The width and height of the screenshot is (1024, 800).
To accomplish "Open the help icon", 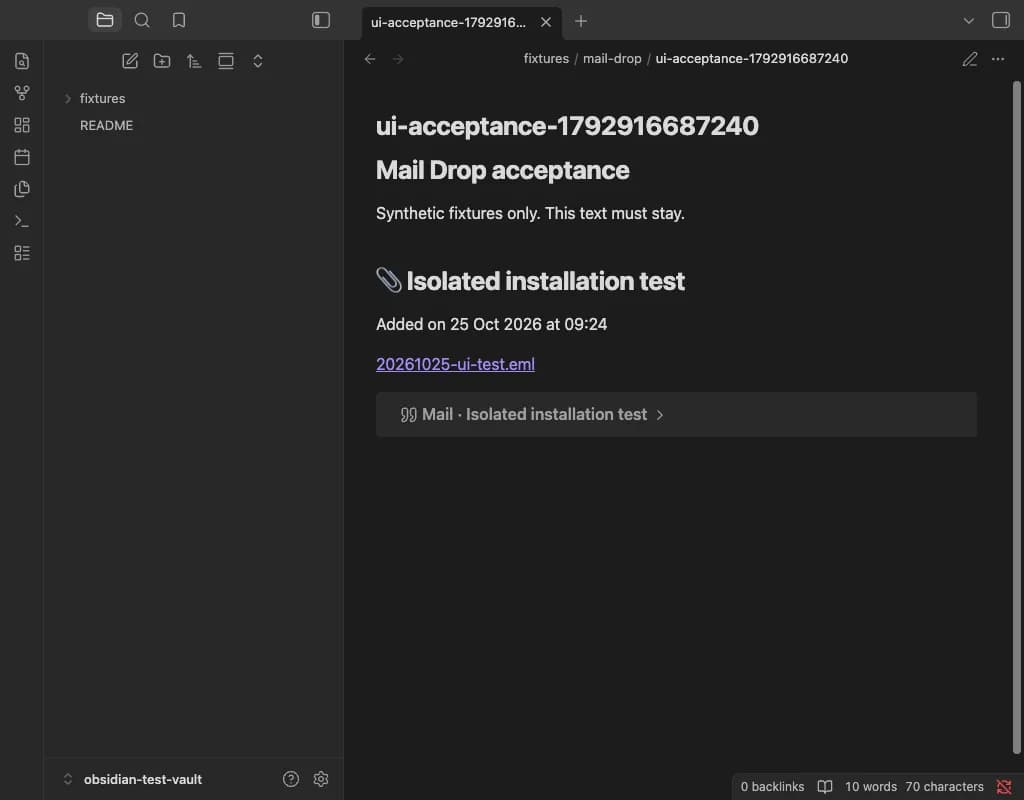I will [291, 779].
